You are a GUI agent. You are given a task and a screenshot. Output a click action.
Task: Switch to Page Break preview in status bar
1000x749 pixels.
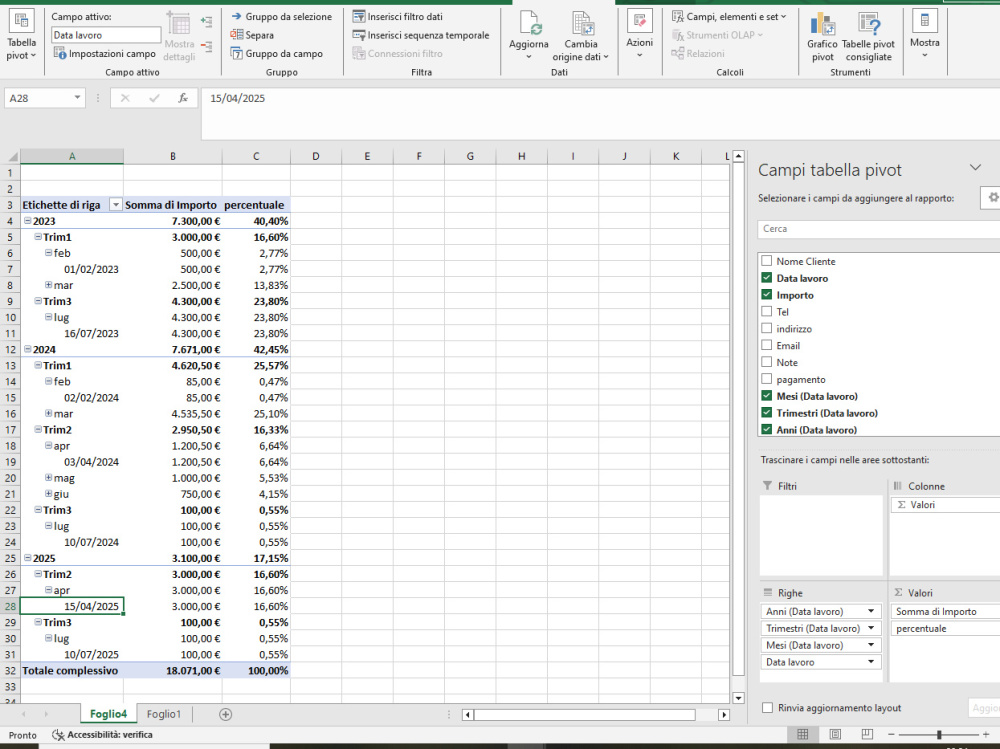pyautogui.click(x=867, y=734)
